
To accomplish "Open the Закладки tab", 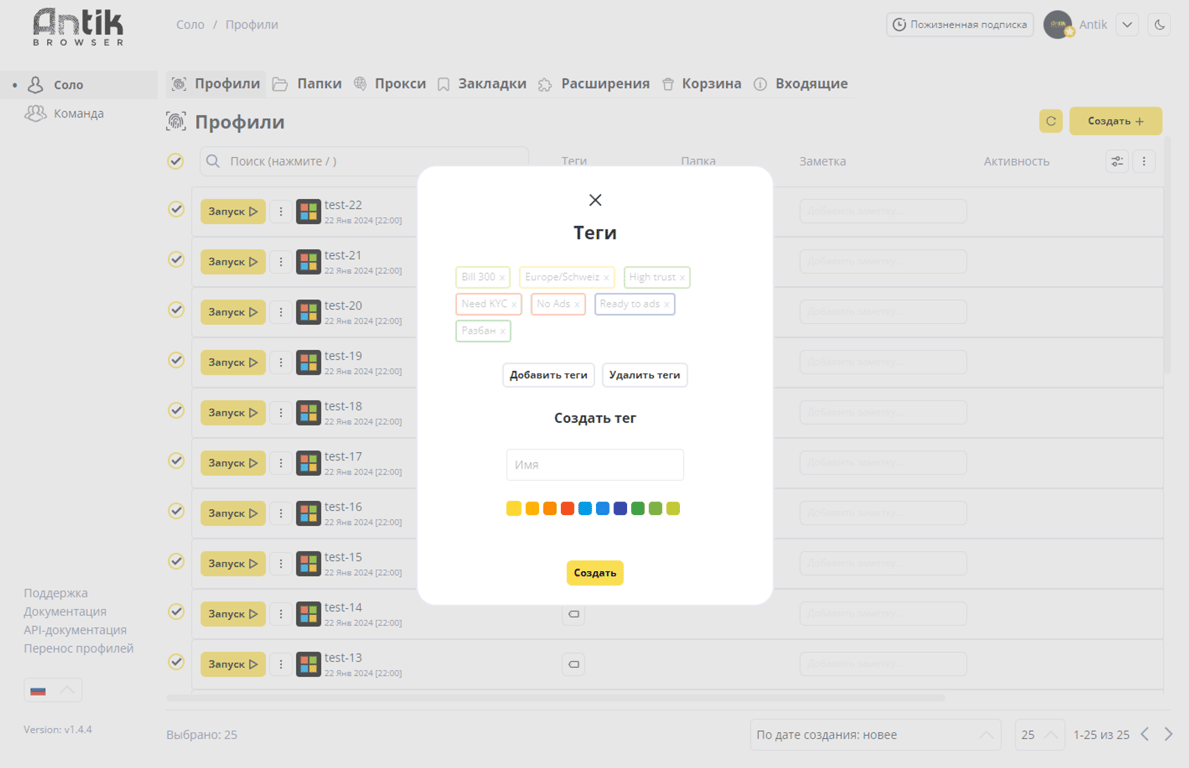I will pos(482,84).
